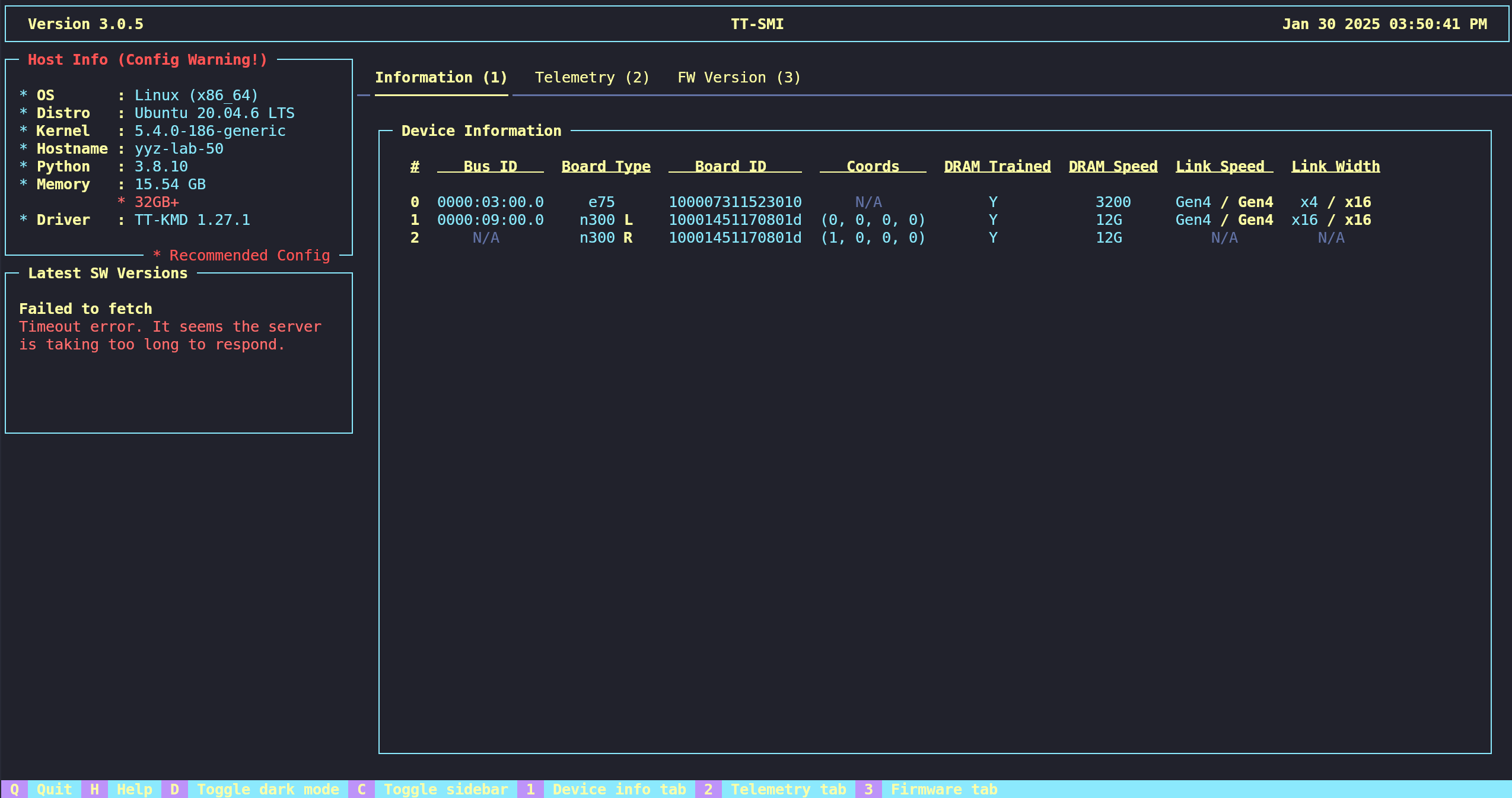Click board ID 100007311523010
Viewport: 1512px width, 798px height.
[735, 202]
